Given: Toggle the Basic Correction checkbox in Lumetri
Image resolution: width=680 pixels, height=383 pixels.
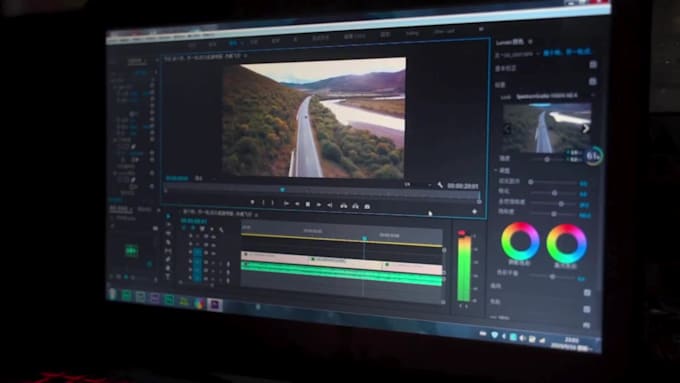Looking at the screenshot, I should pyautogui.click(x=593, y=65).
